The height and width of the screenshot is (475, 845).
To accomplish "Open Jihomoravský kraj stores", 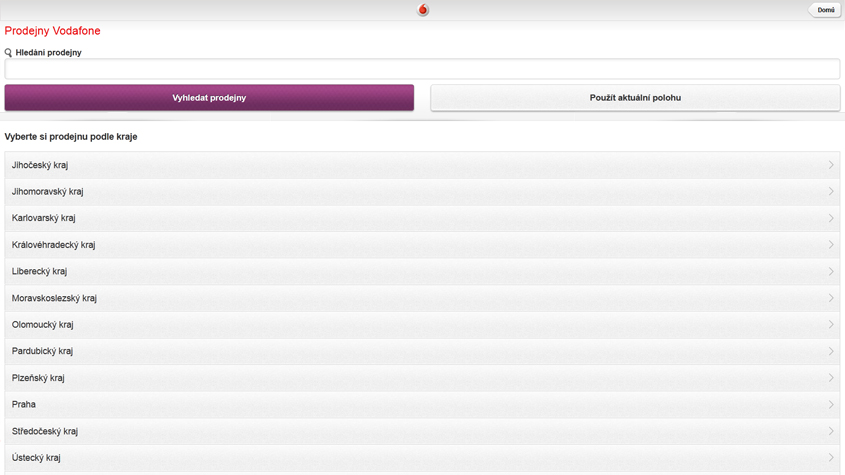I will [422, 191].
